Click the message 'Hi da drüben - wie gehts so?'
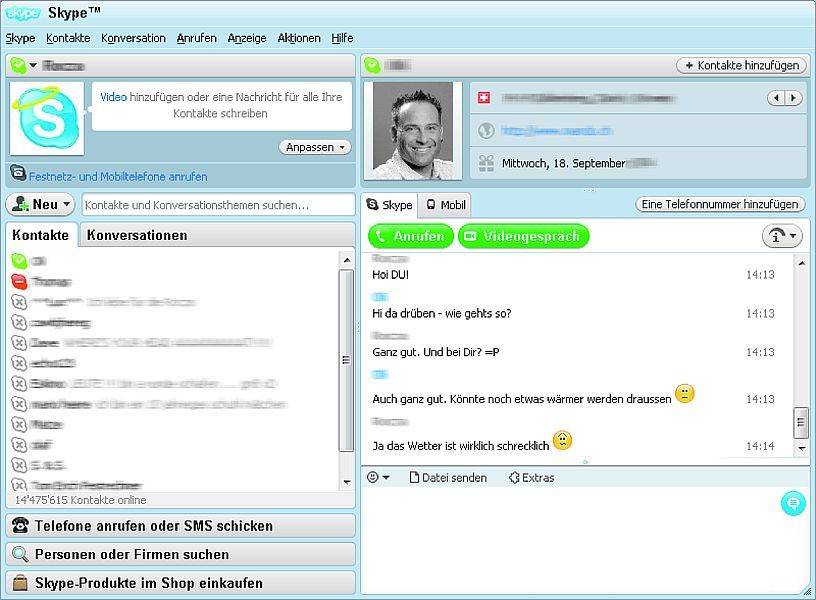This screenshot has height=600, width=816. (x=442, y=313)
